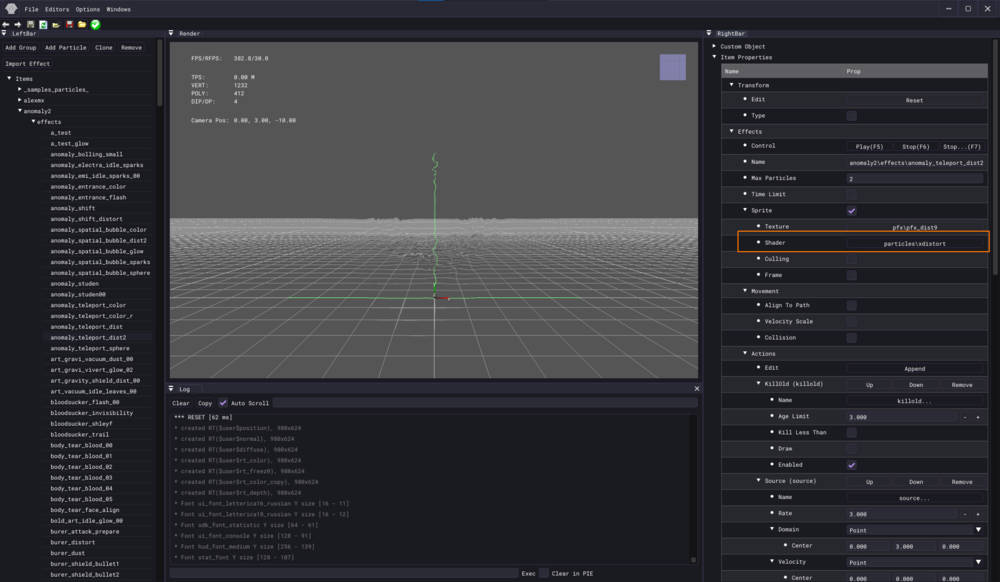The image size is (1000, 582).
Task: Expand the Custom Object section
Action: click(x=714, y=46)
